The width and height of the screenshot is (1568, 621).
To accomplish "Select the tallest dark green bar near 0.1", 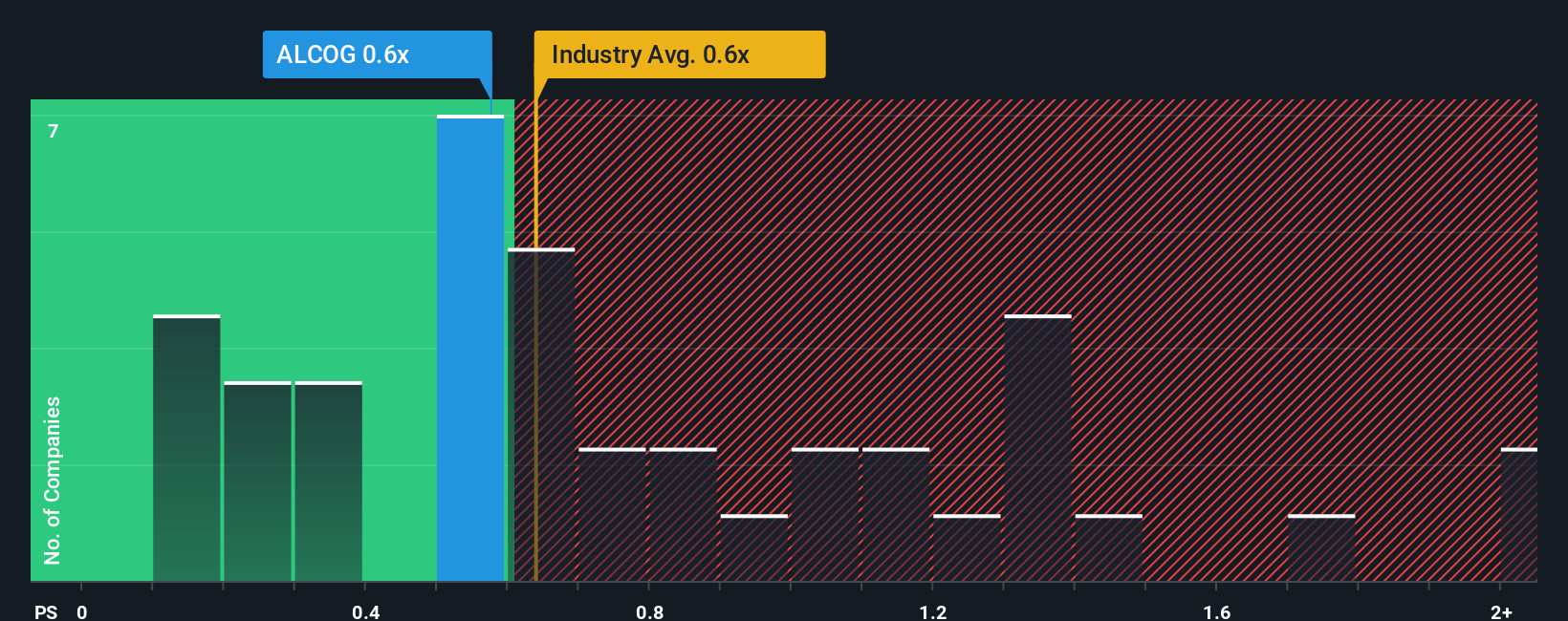I will (x=186, y=448).
